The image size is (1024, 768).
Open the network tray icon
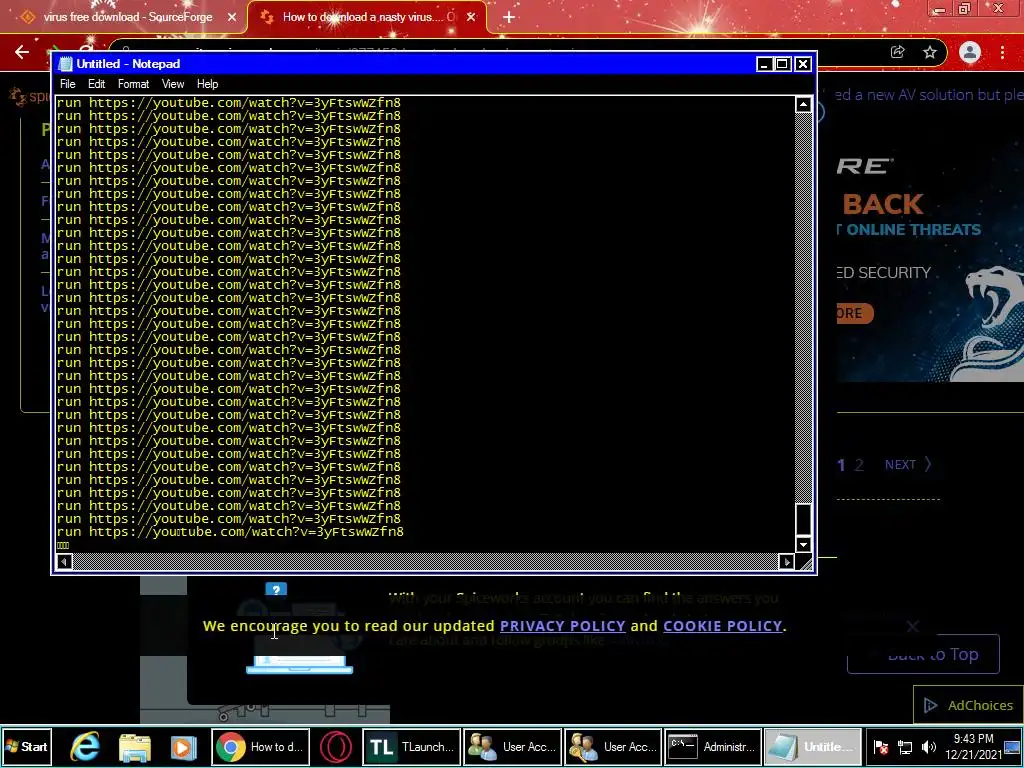(x=905, y=747)
